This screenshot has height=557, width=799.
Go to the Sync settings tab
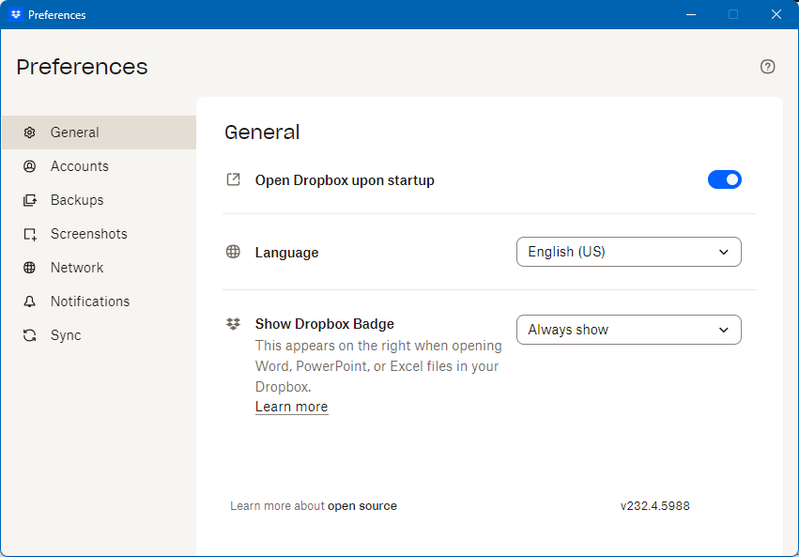pos(66,336)
